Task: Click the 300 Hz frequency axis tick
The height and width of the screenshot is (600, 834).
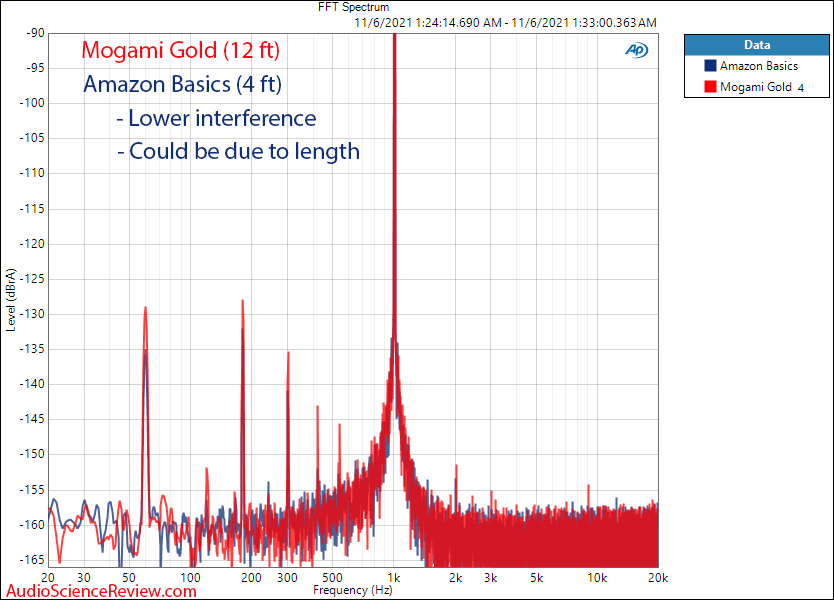Action: (287, 578)
